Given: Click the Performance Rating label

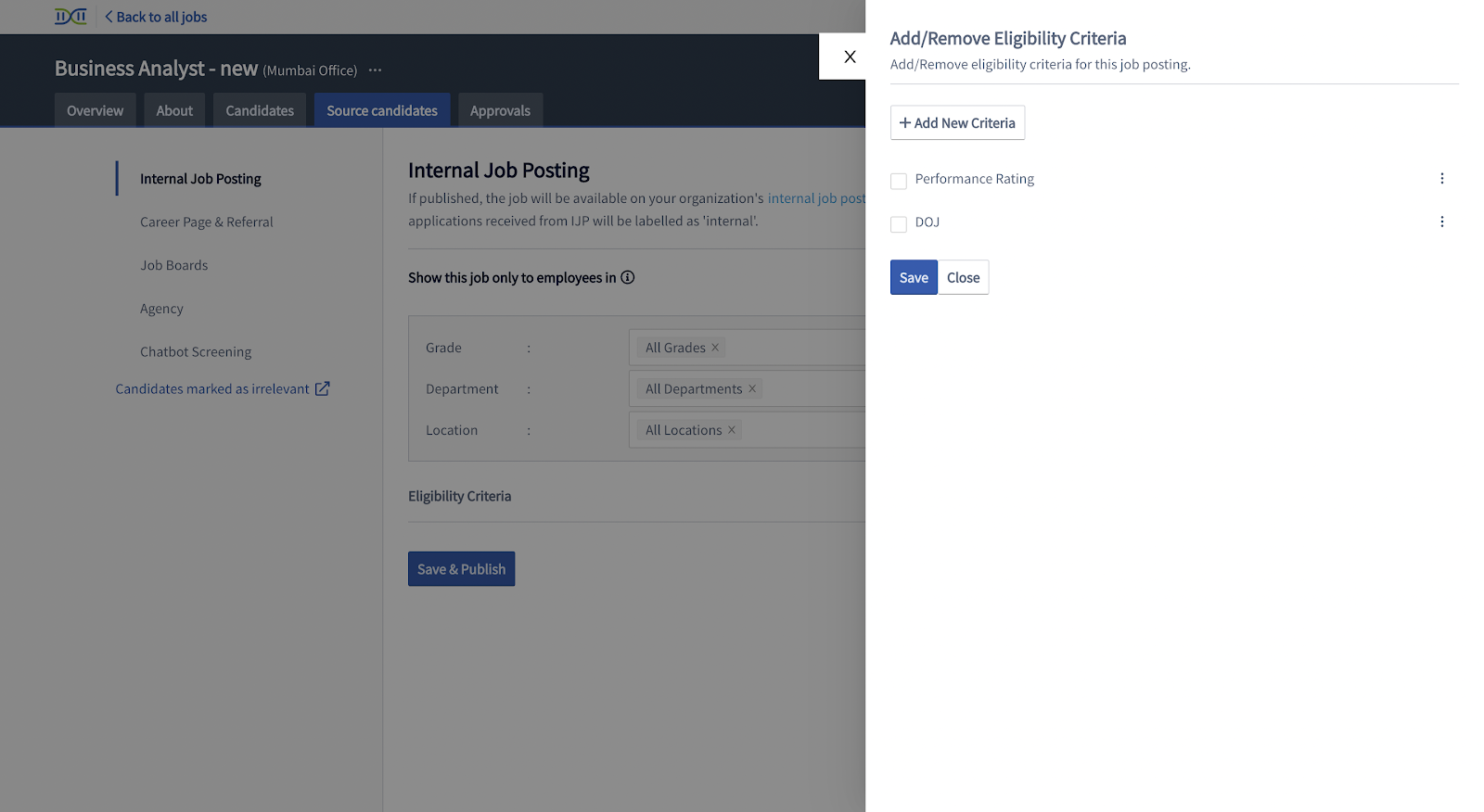Looking at the screenshot, I should coord(975,179).
